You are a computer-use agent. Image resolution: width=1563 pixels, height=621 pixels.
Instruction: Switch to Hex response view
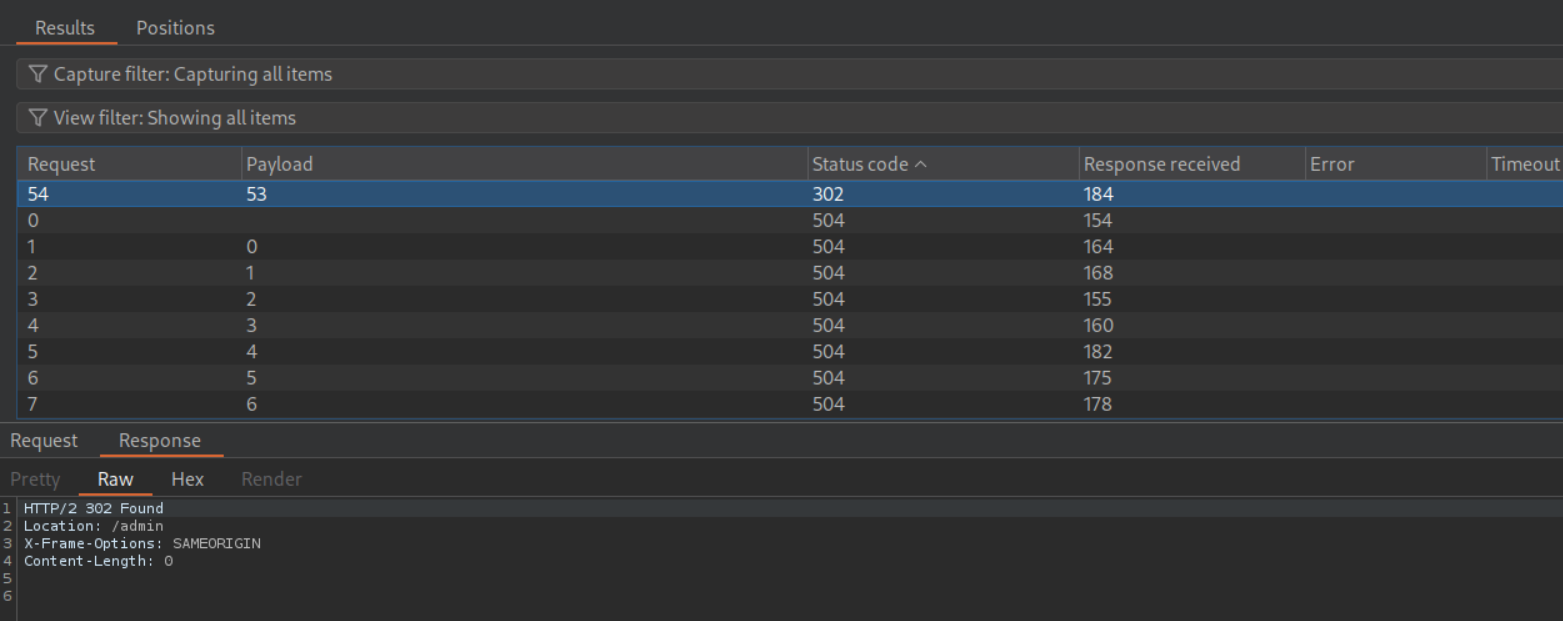click(x=187, y=479)
